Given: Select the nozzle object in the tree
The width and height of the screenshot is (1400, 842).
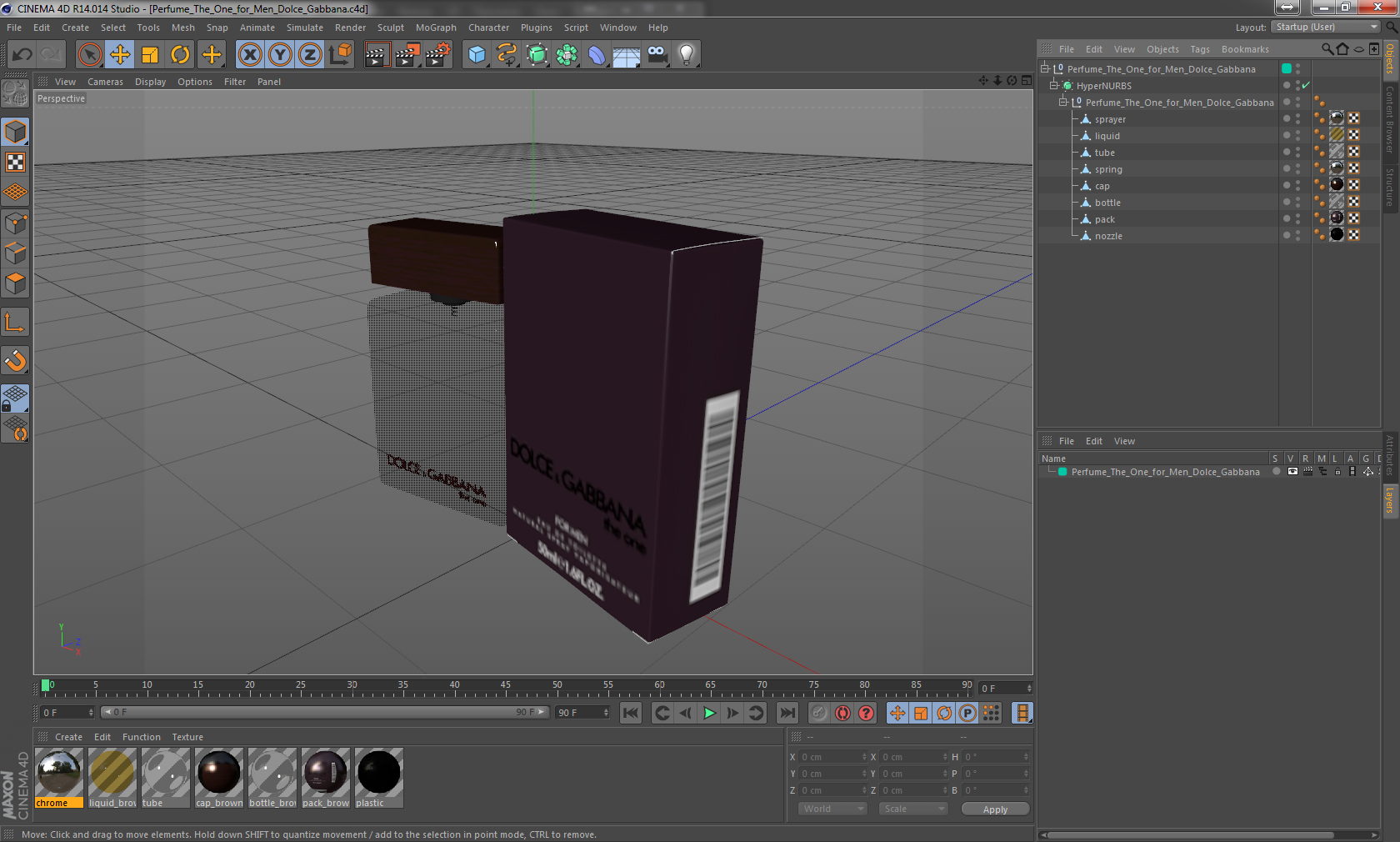Looking at the screenshot, I should (x=1108, y=236).
